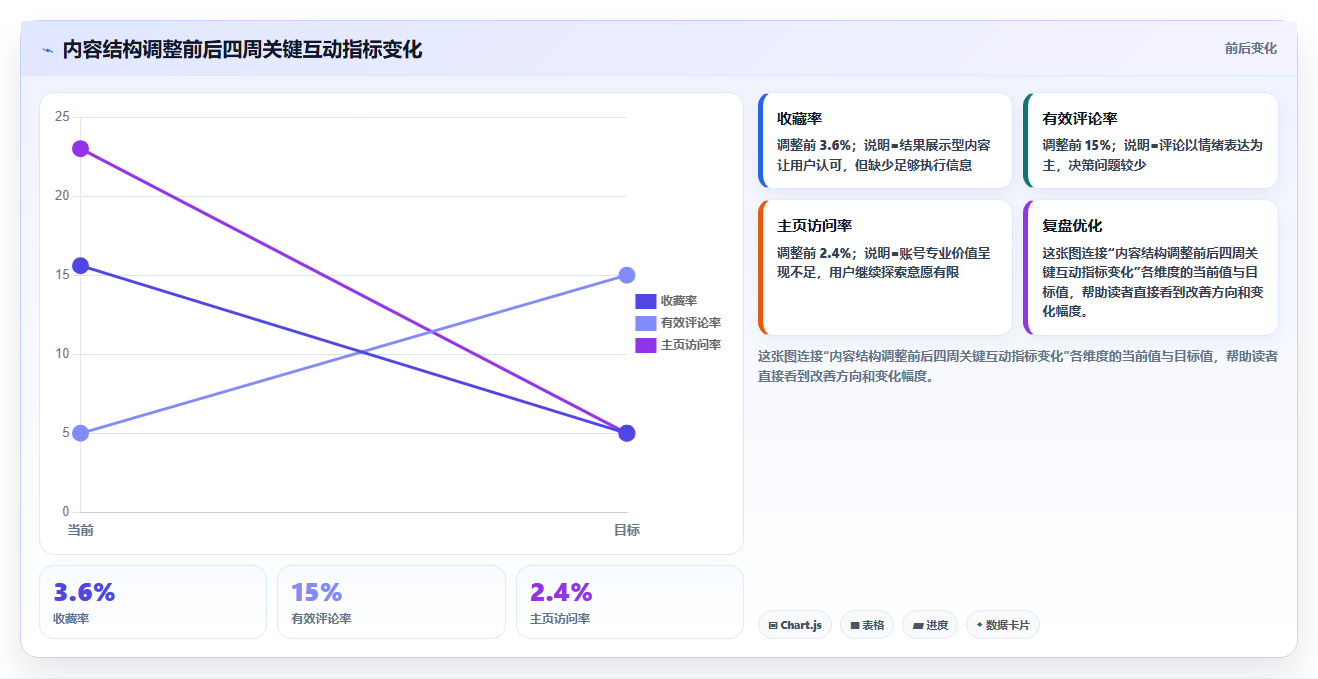Image resolution: width=1318 pixels, height=679 pixels.
Task: Select the 收藏率 data point at 当前
Action: point(80,266)
